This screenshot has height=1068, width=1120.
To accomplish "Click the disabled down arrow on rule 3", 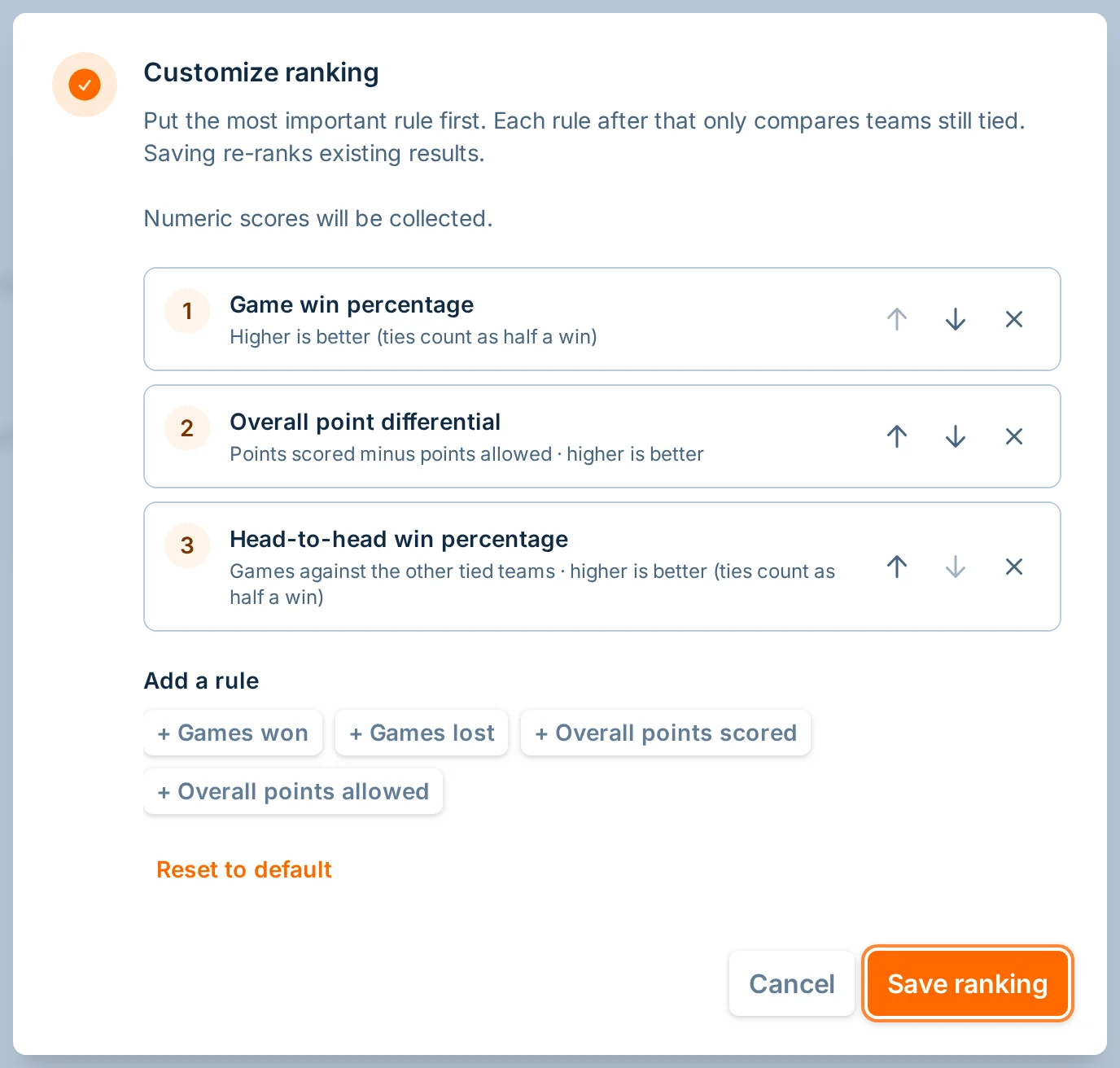I will [956, 567].
